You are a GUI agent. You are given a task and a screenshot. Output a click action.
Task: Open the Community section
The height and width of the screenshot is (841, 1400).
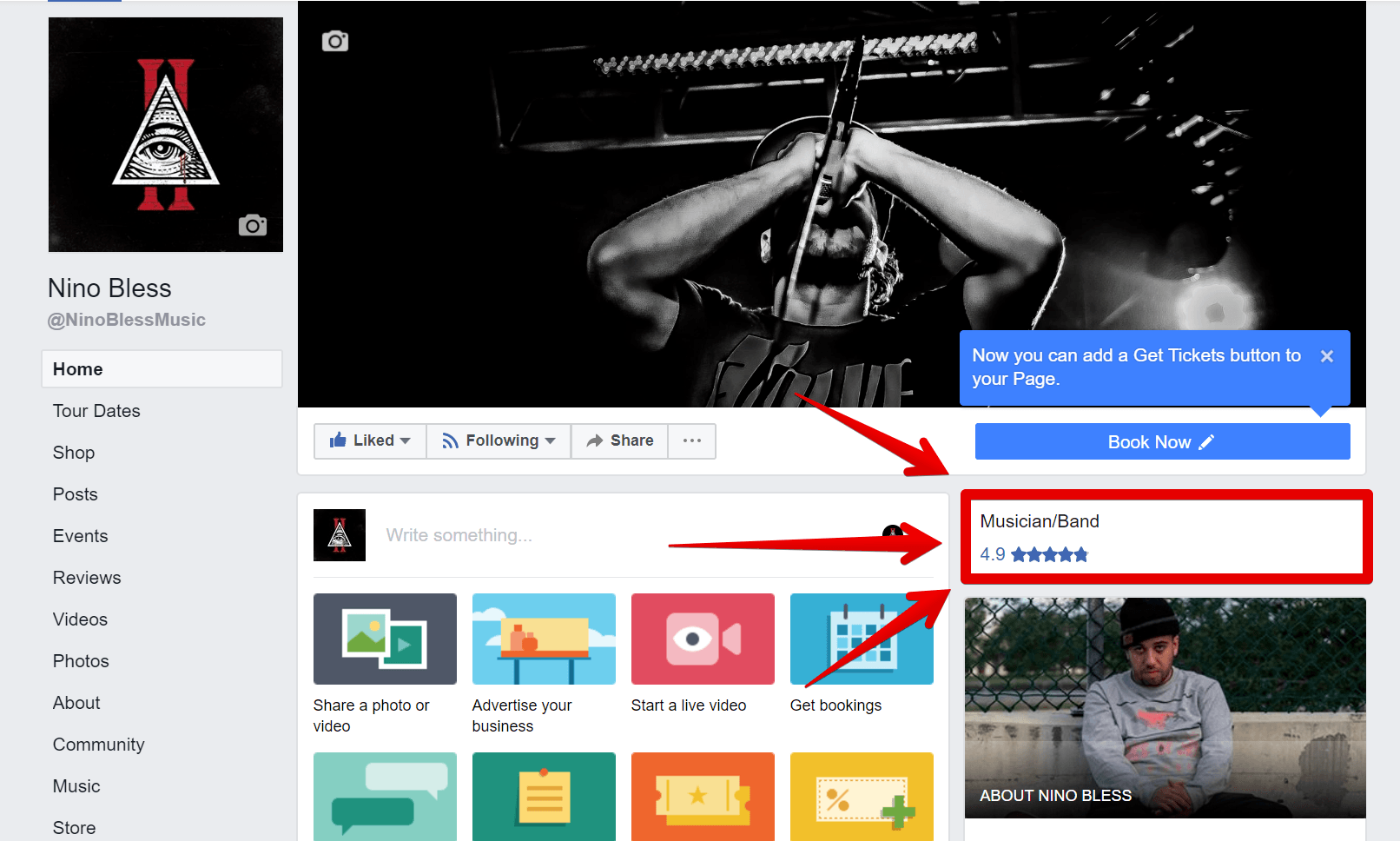point(99,745)
